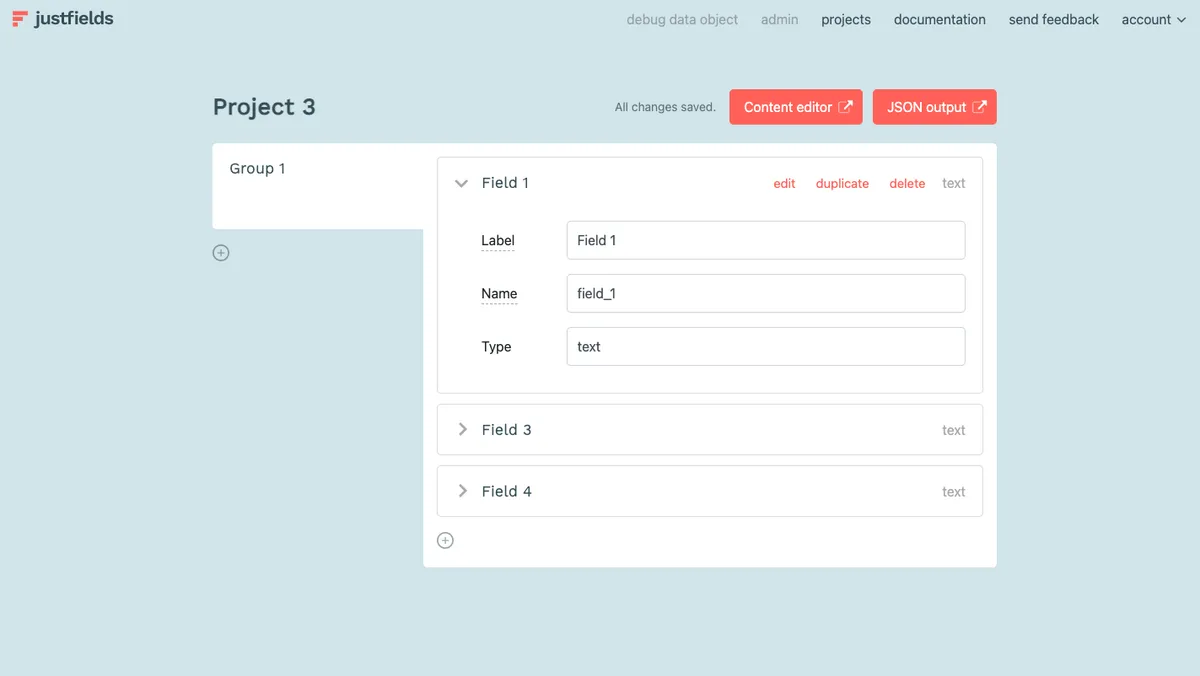Image resolution: width=1200 pixels, height=676 pixels.
Task: Click the Field 3 row title
Action: [506, 429]
